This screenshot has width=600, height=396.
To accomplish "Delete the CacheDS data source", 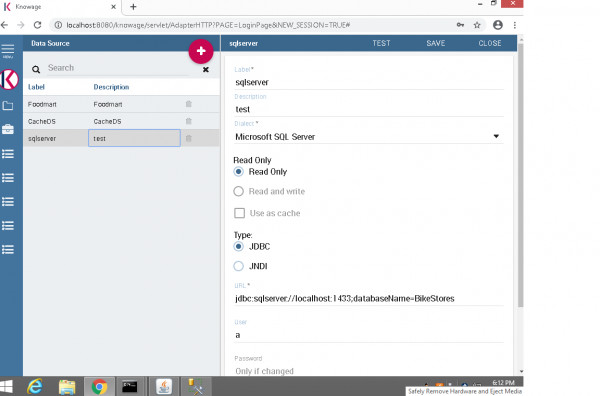I will point(189,121).
